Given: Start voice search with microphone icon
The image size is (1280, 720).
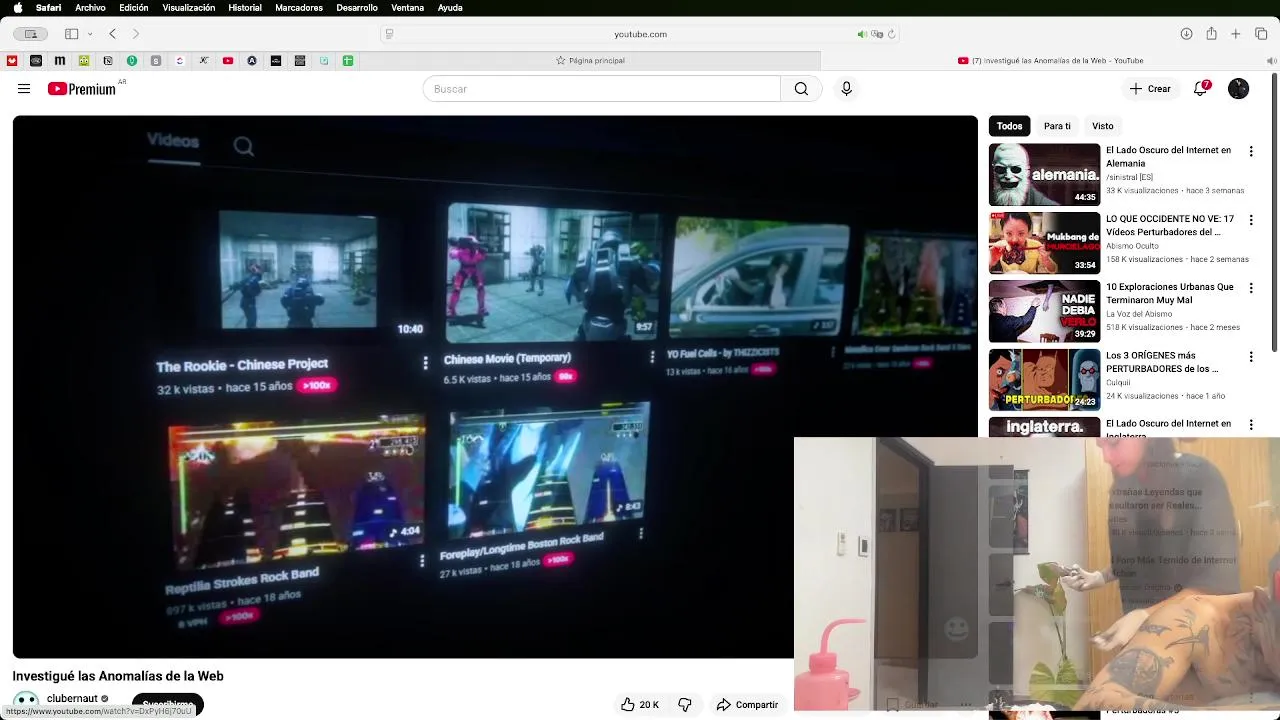Looking at the screenshot, I should (x=846, y=89).
